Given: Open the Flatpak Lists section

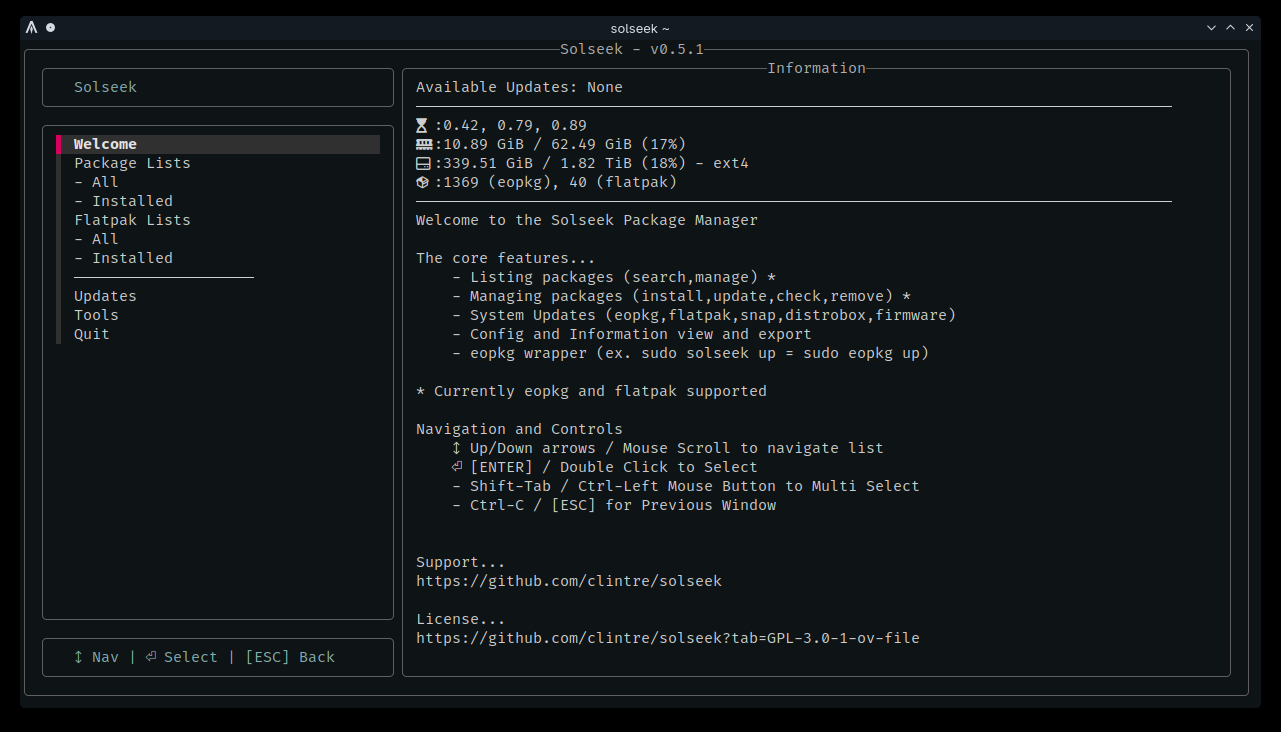Looking at the screenshot, I should [132, 220].
